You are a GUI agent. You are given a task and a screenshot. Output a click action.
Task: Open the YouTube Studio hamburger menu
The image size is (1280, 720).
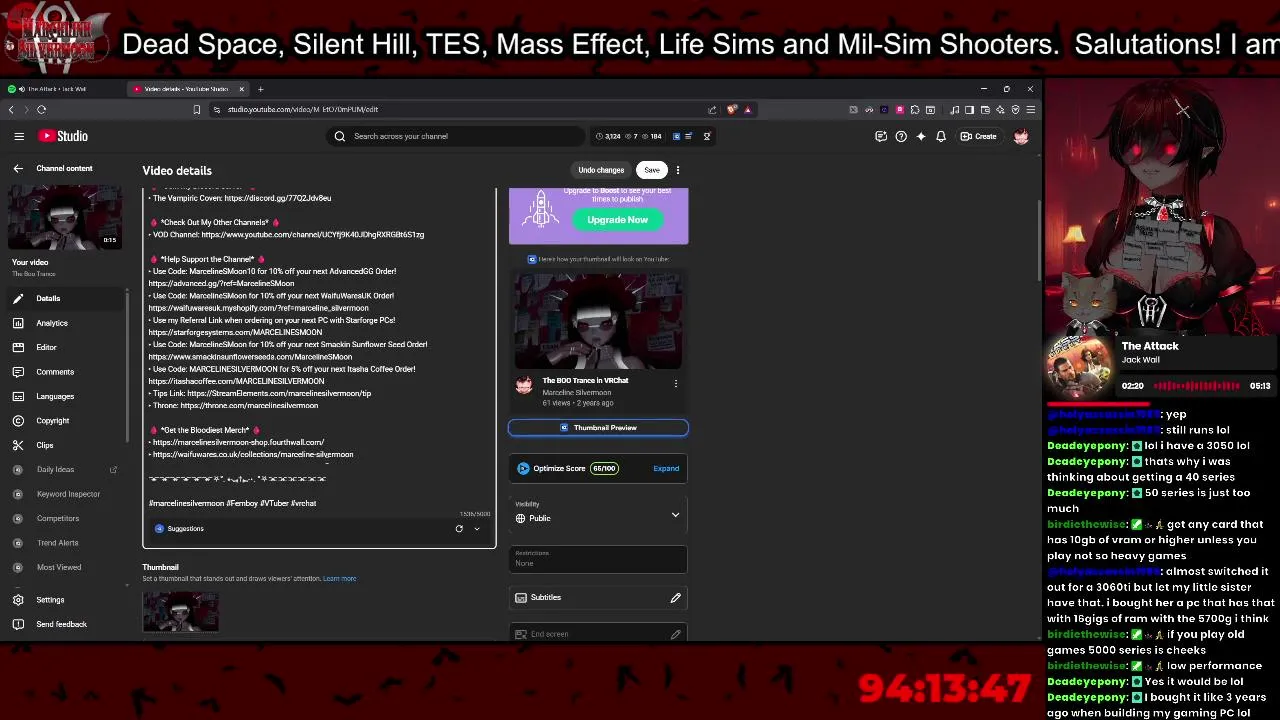[19, 136]
